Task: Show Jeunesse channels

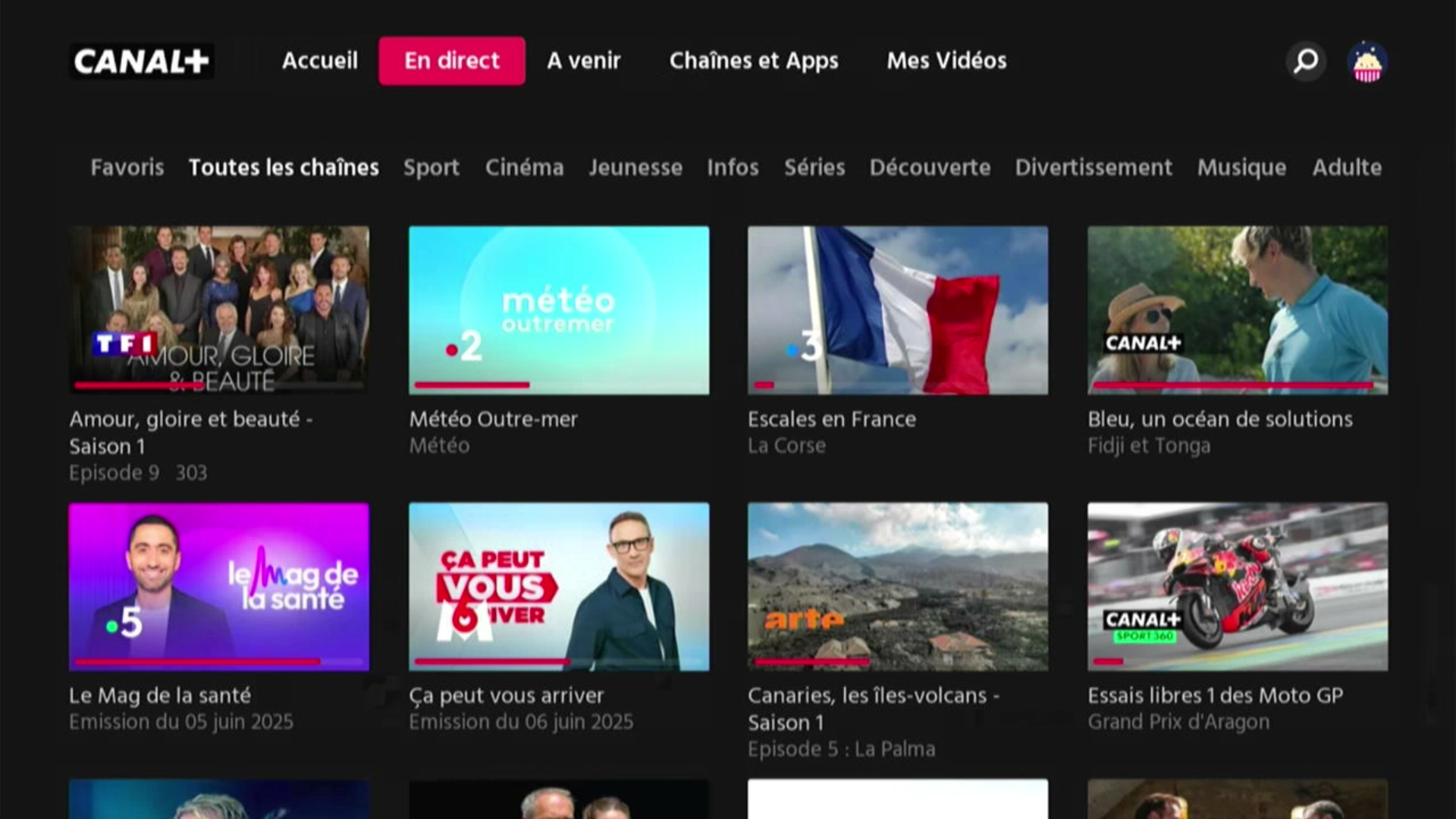Action: click(635, 167)
